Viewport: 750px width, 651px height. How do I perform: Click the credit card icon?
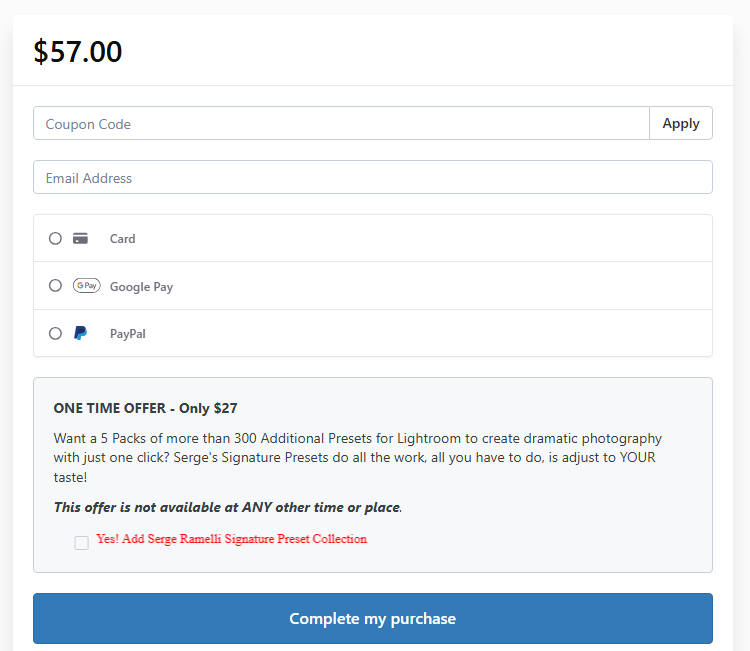81,238
